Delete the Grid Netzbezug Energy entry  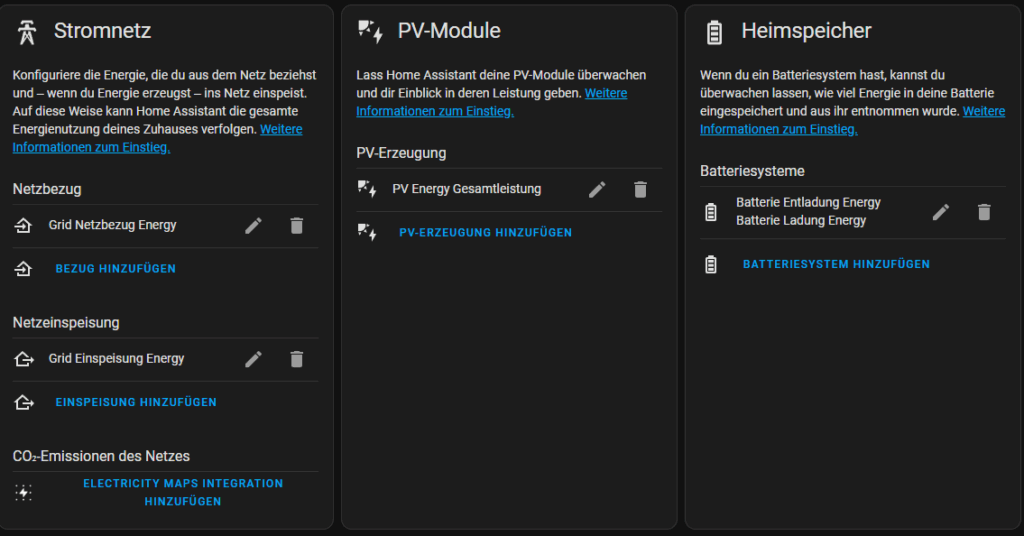(296, 226)
